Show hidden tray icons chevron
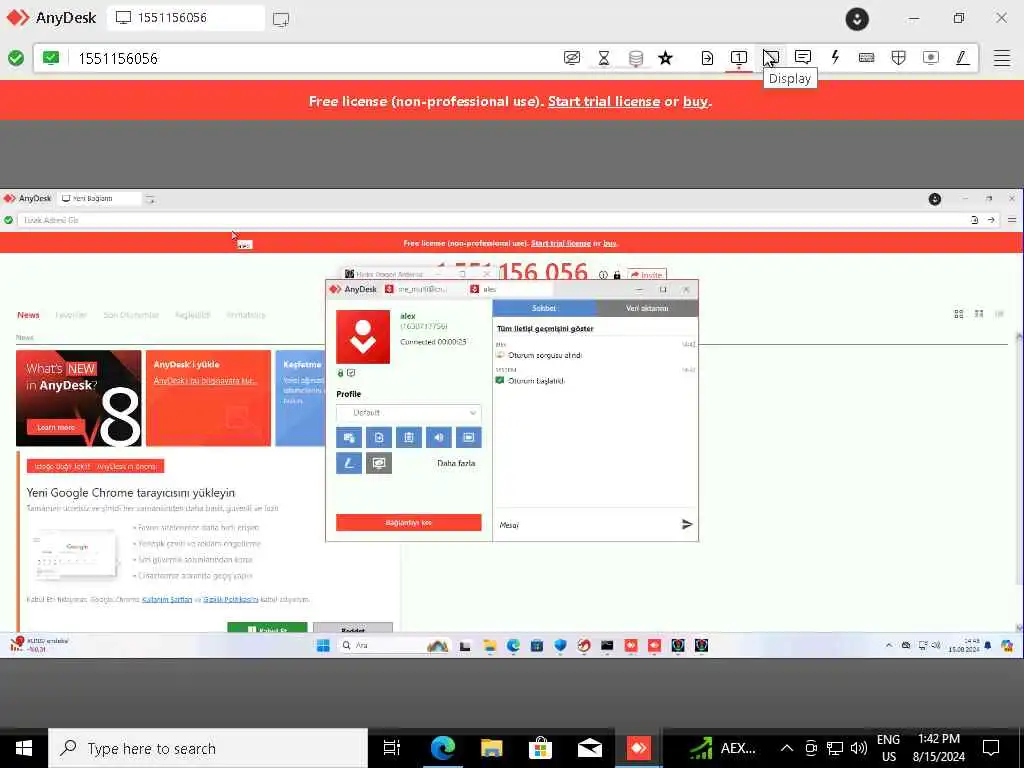 pos(787,748)
